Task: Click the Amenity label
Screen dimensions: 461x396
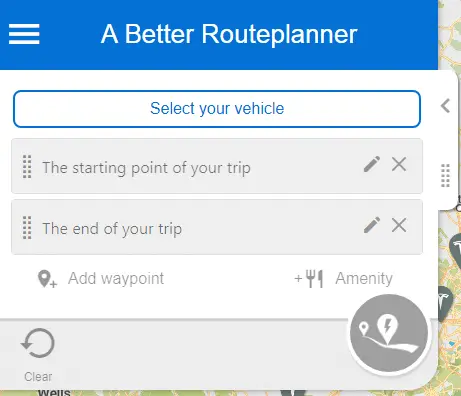Action: click(364, 278)
